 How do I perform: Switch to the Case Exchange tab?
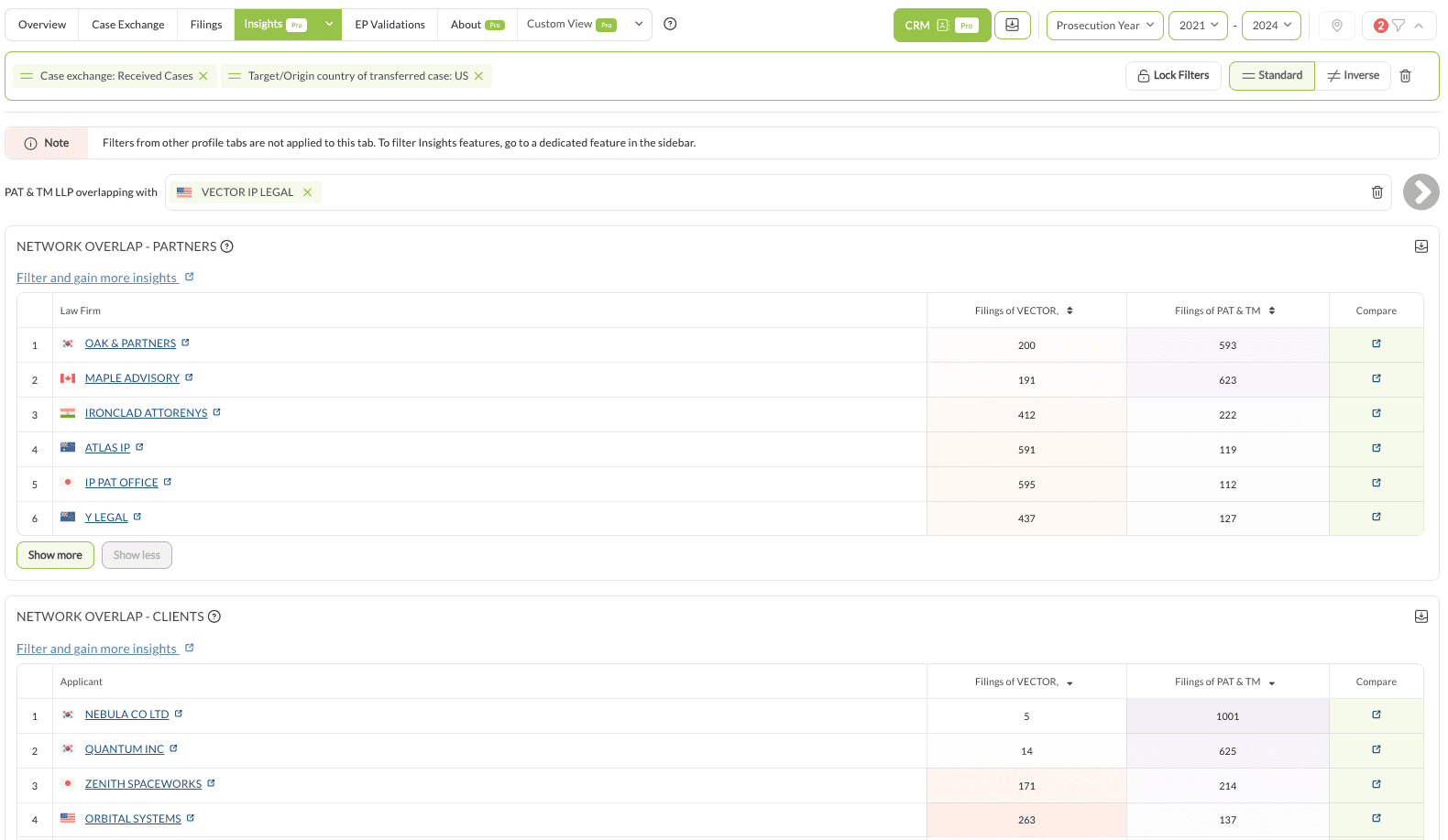pos(128,25)
